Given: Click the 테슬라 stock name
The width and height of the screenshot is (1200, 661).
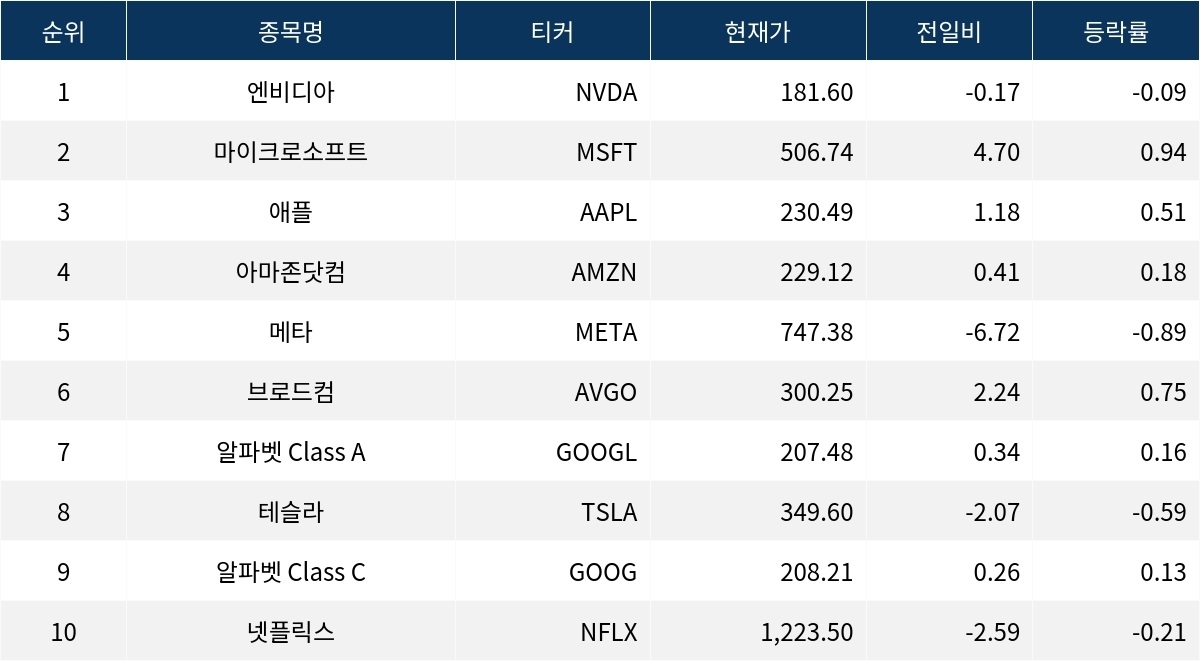Looking at the screenshot, I should click(290, 512).
